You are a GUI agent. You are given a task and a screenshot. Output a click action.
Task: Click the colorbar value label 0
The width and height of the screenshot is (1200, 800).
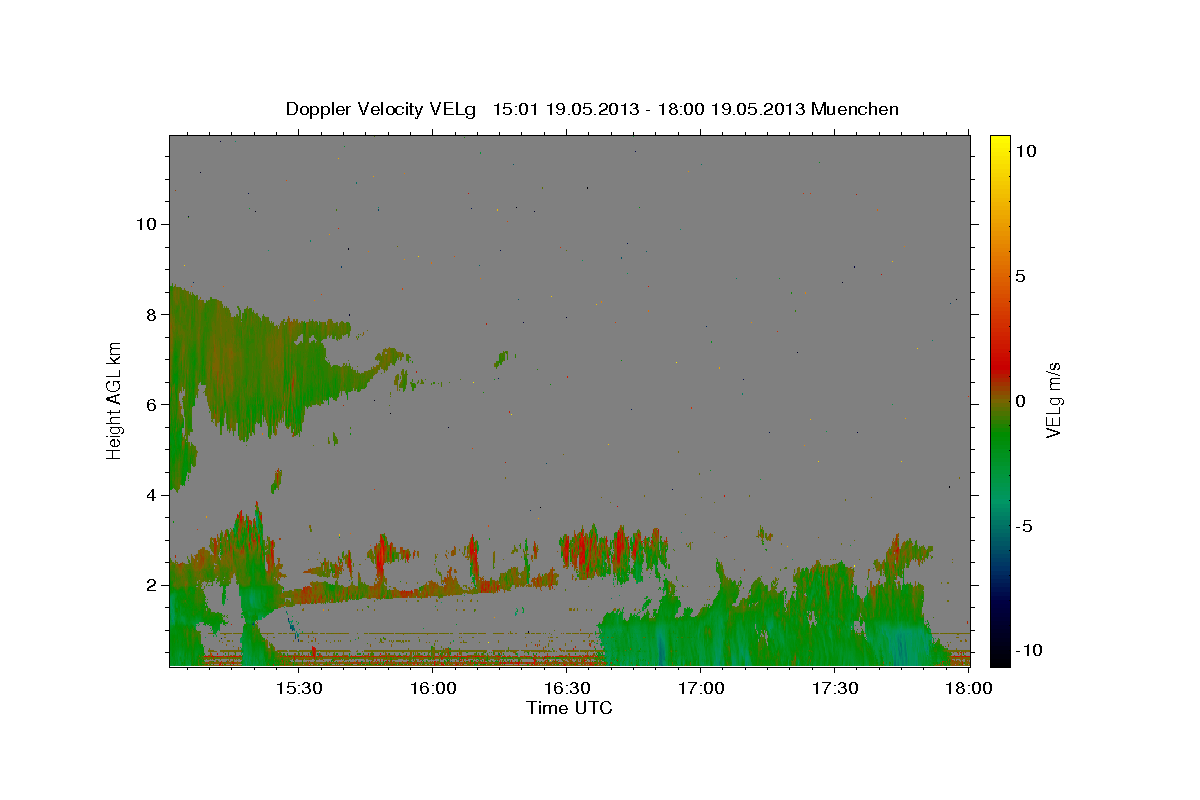(x=1020, y=401)
